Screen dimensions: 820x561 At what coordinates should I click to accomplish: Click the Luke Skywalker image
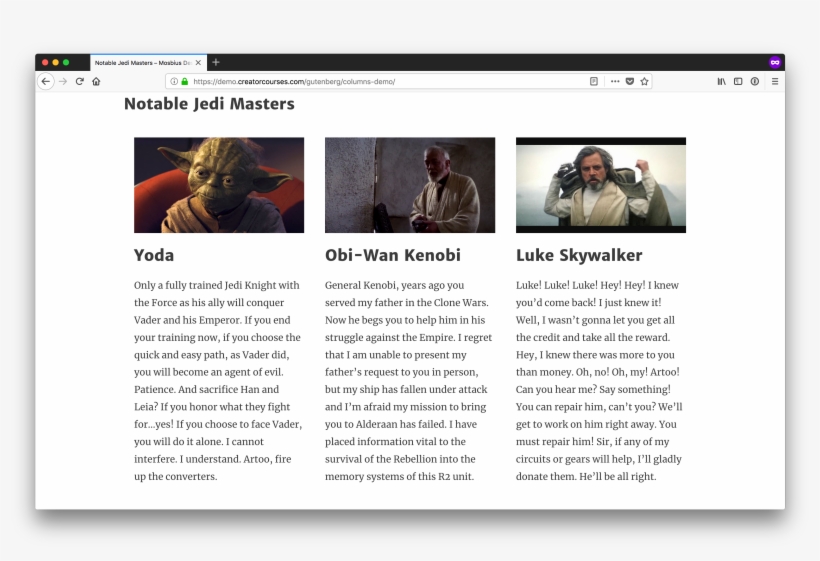pyautogui.click(x=601, y=185)
